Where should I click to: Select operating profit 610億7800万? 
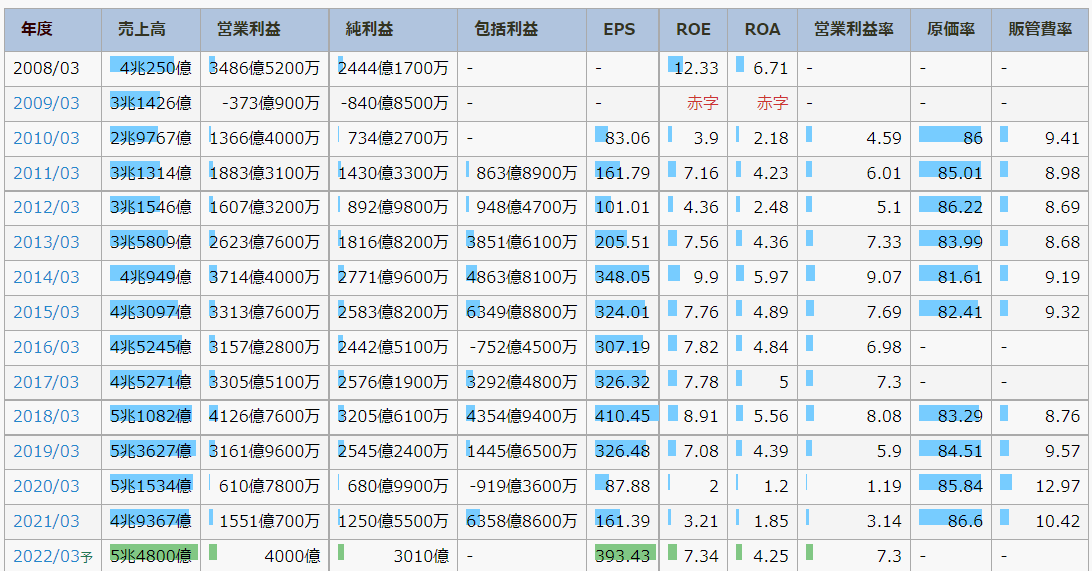pos(270,486)
